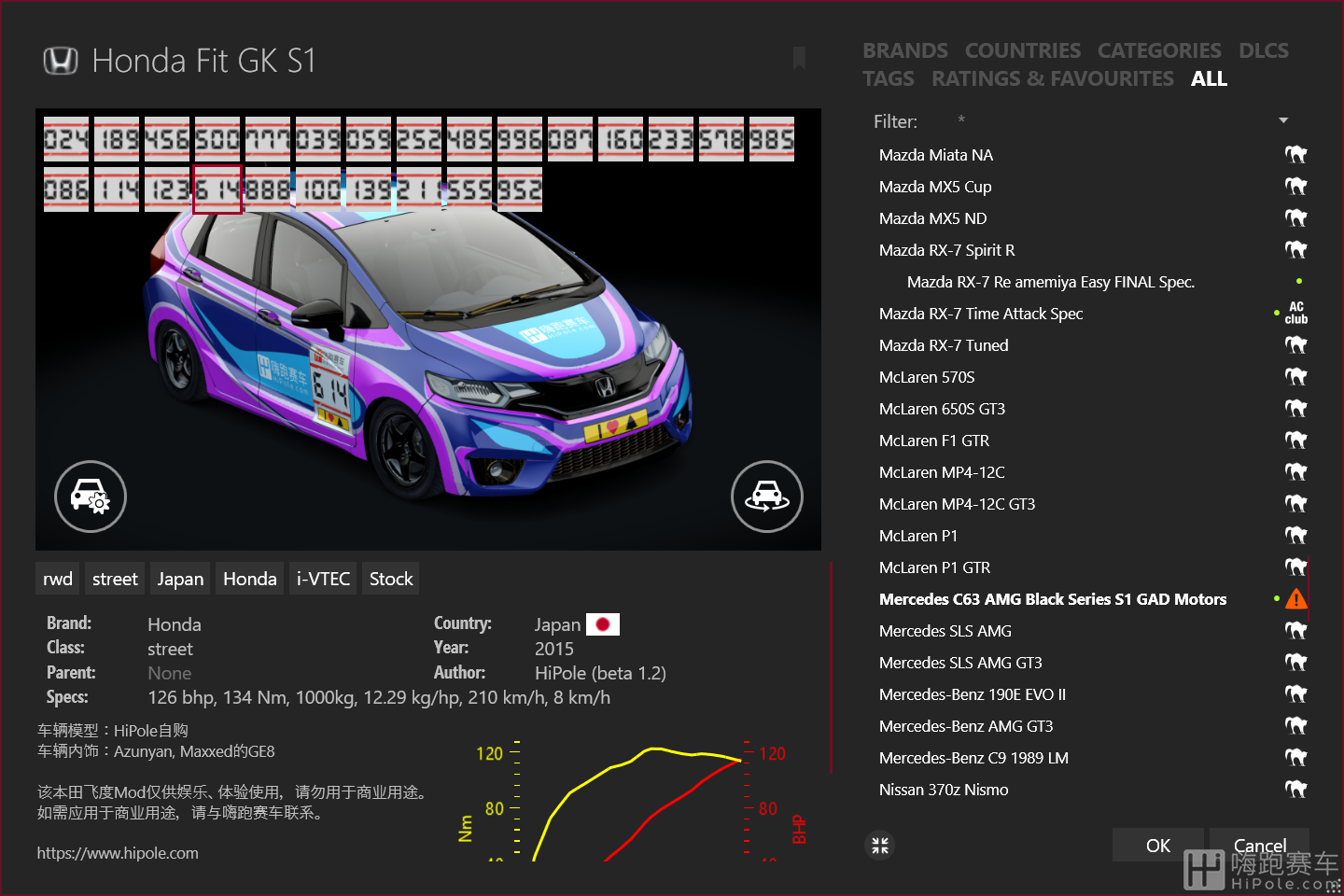Click the Kunos icon beside Mercedes-Benz 190E EVO II
Viewport: 1344px width, 896px height.
click(1295, 694)
